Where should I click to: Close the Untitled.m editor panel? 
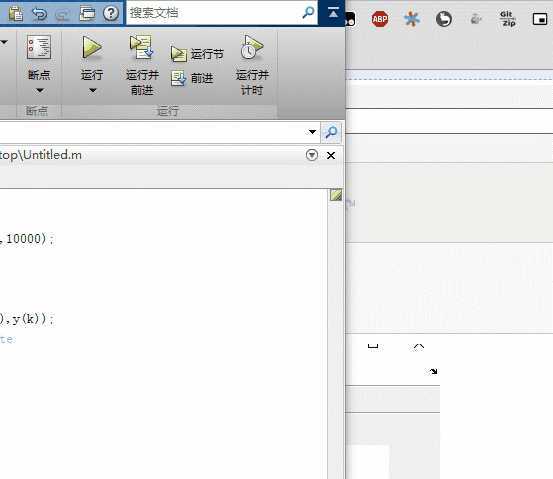tap(331, 156)
